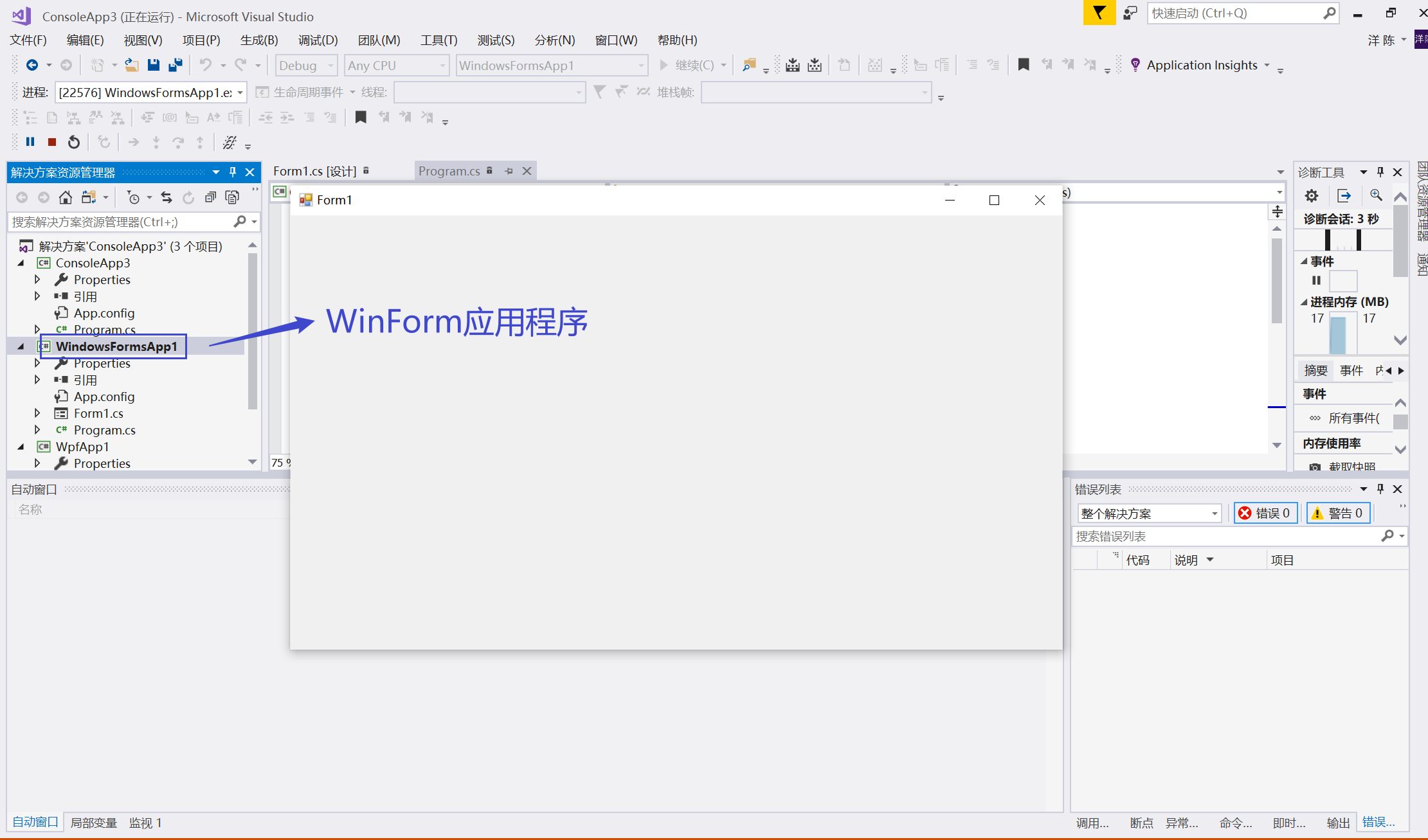1428x840 pixels.
Task: Toggle auto-hide pin of Diagnostic Tools panel
Action: point(1380,172)
